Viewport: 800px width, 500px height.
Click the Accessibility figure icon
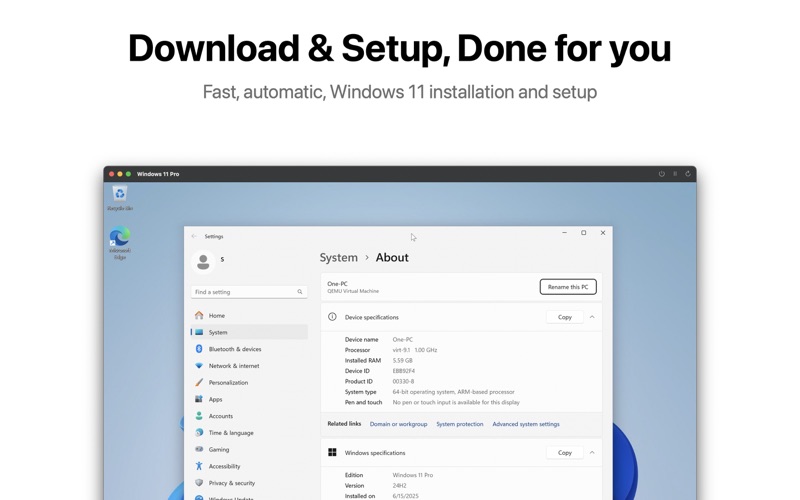[x=199, y=466]
